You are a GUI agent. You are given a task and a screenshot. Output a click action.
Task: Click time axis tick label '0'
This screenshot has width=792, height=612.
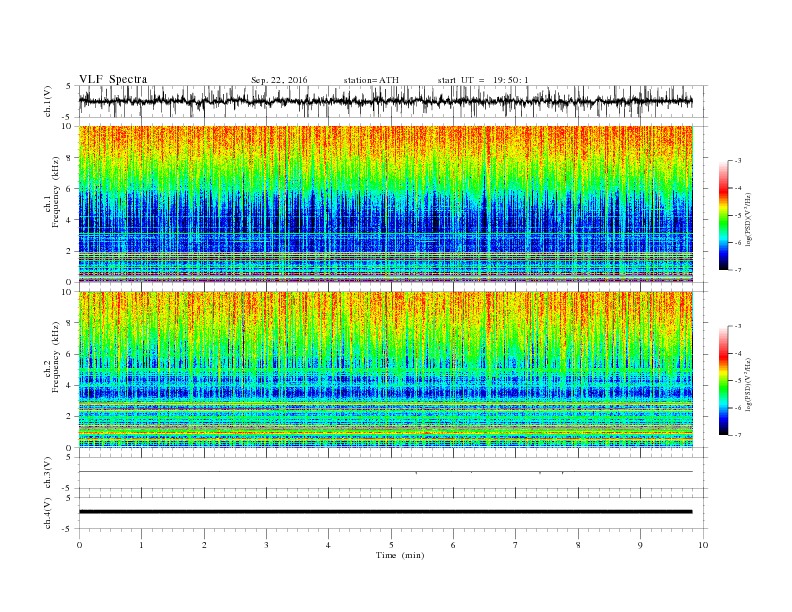pyautogui.click(x=79, y=545)
